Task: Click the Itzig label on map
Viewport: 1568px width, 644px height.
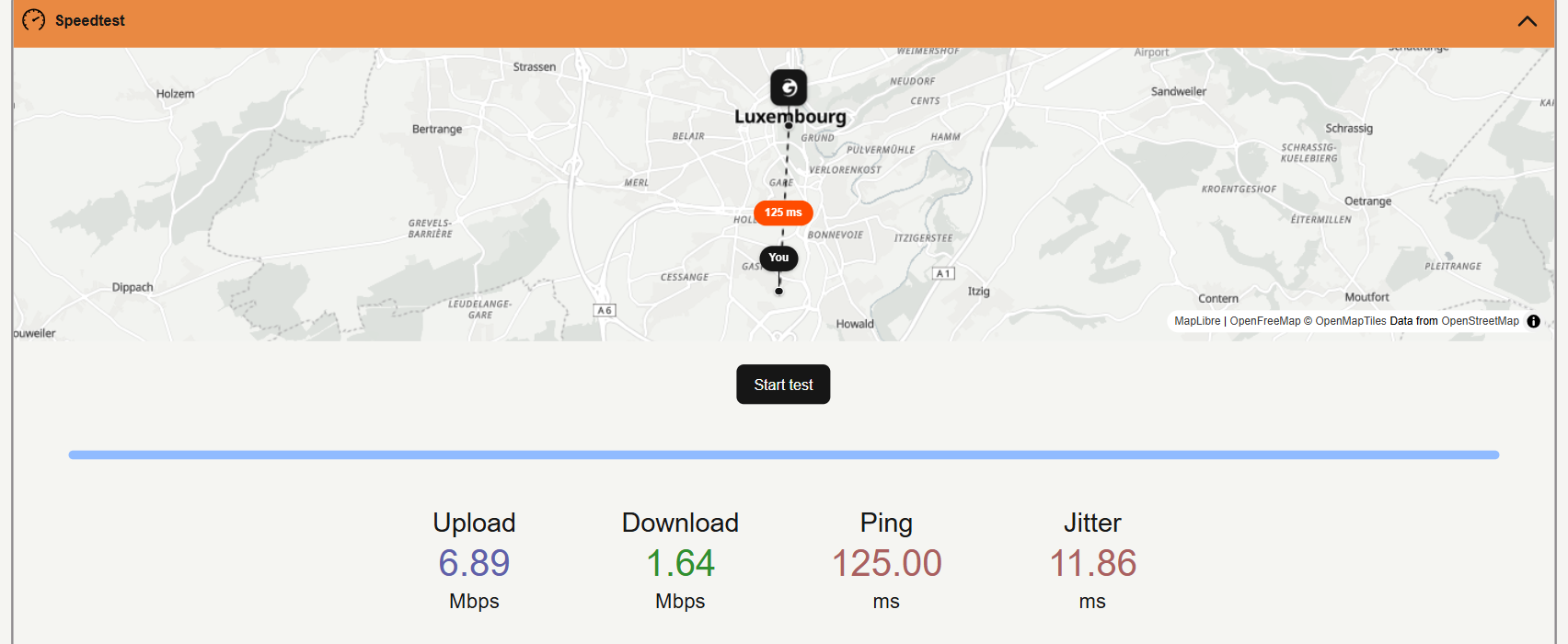Action: pyautogui.click(x=979, y=292)
